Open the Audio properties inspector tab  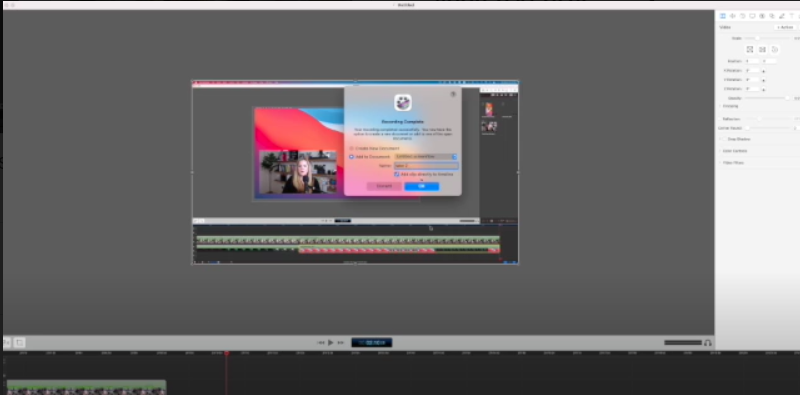[733, 16]
